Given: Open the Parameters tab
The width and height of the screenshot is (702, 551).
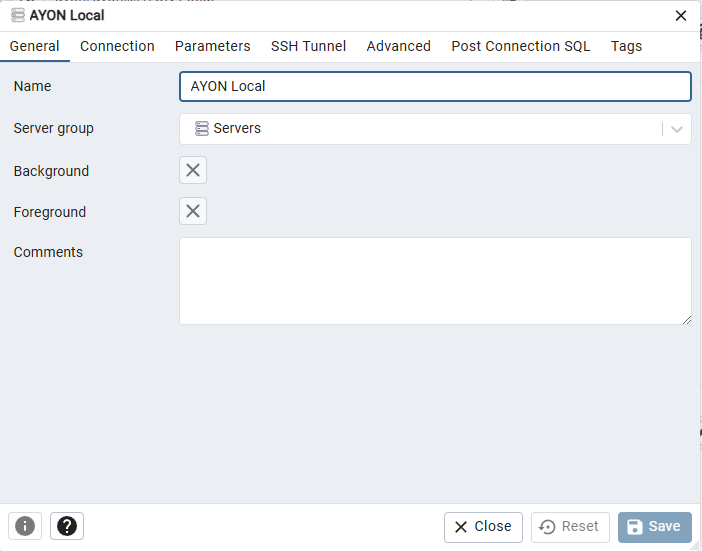Looking at the screenshot, I should click(x=212, y=46).
